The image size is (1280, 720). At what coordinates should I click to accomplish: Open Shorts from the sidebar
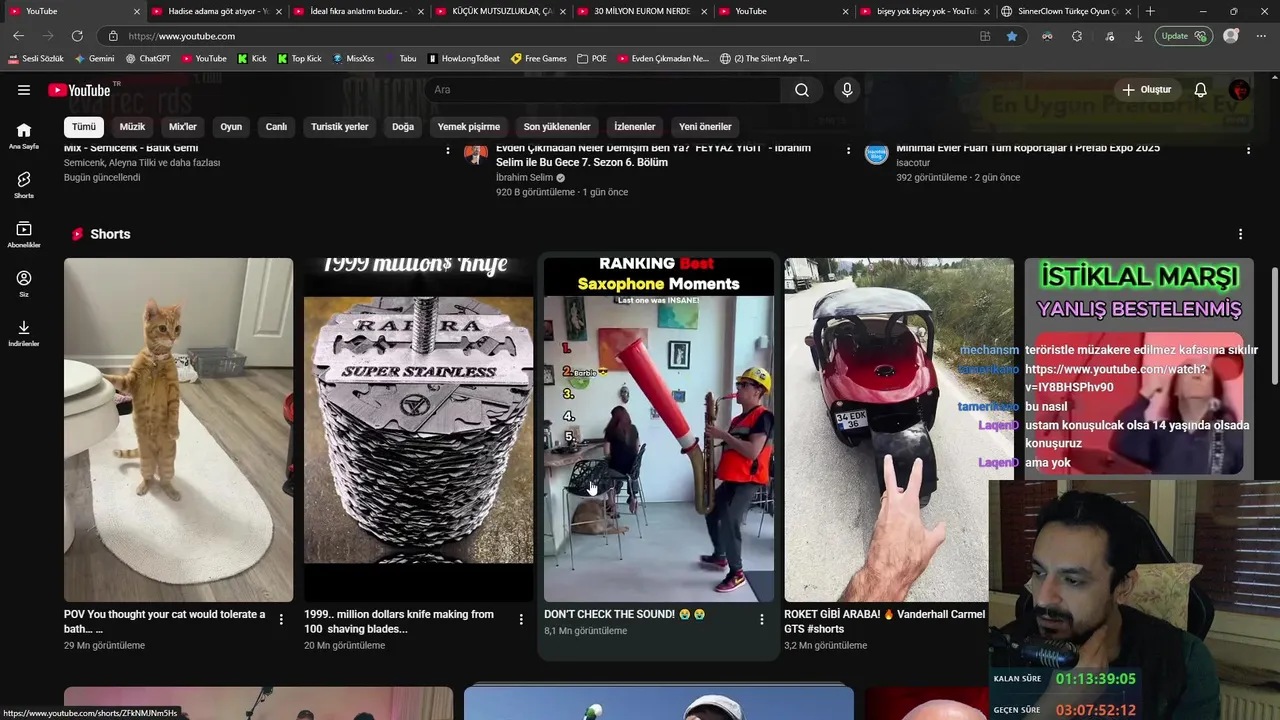tap(24, 185)
